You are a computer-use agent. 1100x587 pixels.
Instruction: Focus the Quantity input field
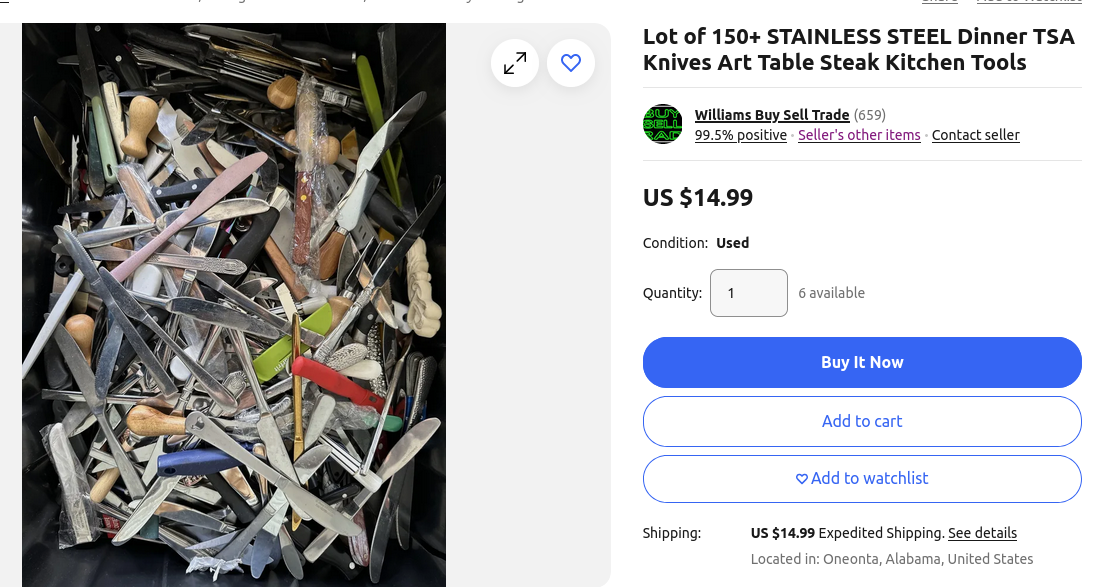click(x=748, y=293)
